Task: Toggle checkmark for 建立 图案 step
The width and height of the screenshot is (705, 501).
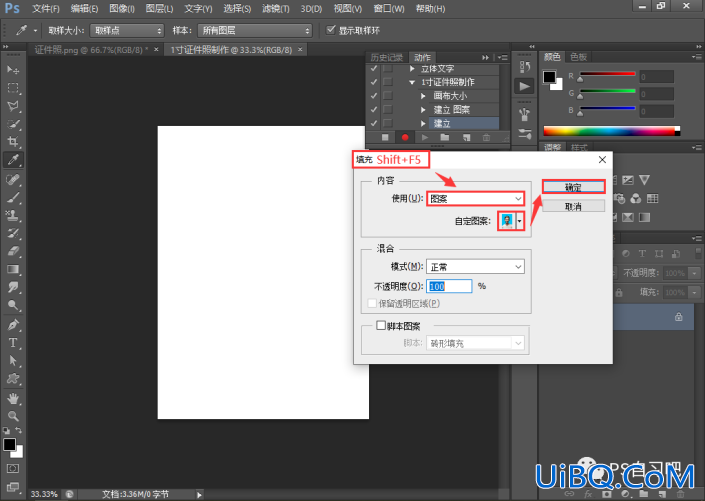Action: (374, 109)
